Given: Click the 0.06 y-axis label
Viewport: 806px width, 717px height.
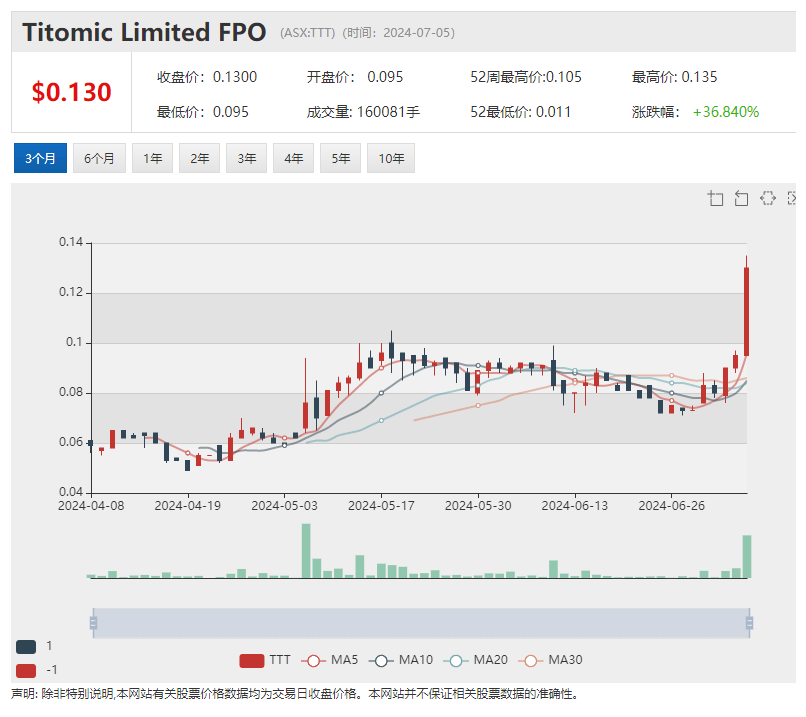Looking at the screenshot, I should tap(70, 443).
